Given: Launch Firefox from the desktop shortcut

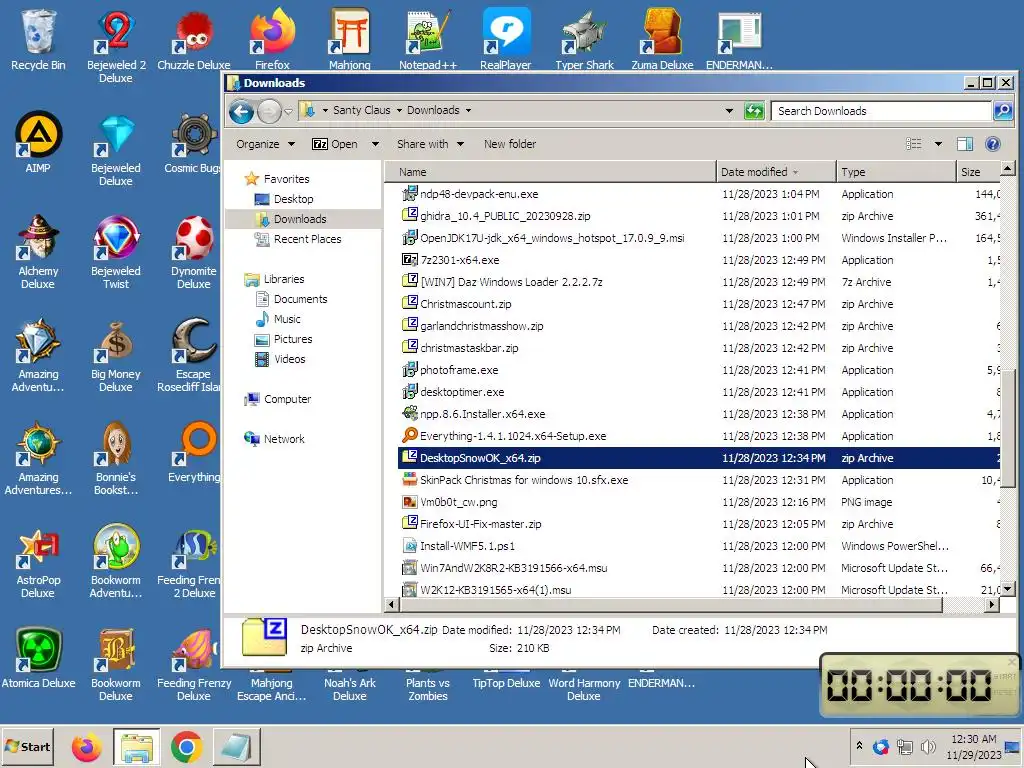Looking at the screenshot, I should [x=272, y=39].
